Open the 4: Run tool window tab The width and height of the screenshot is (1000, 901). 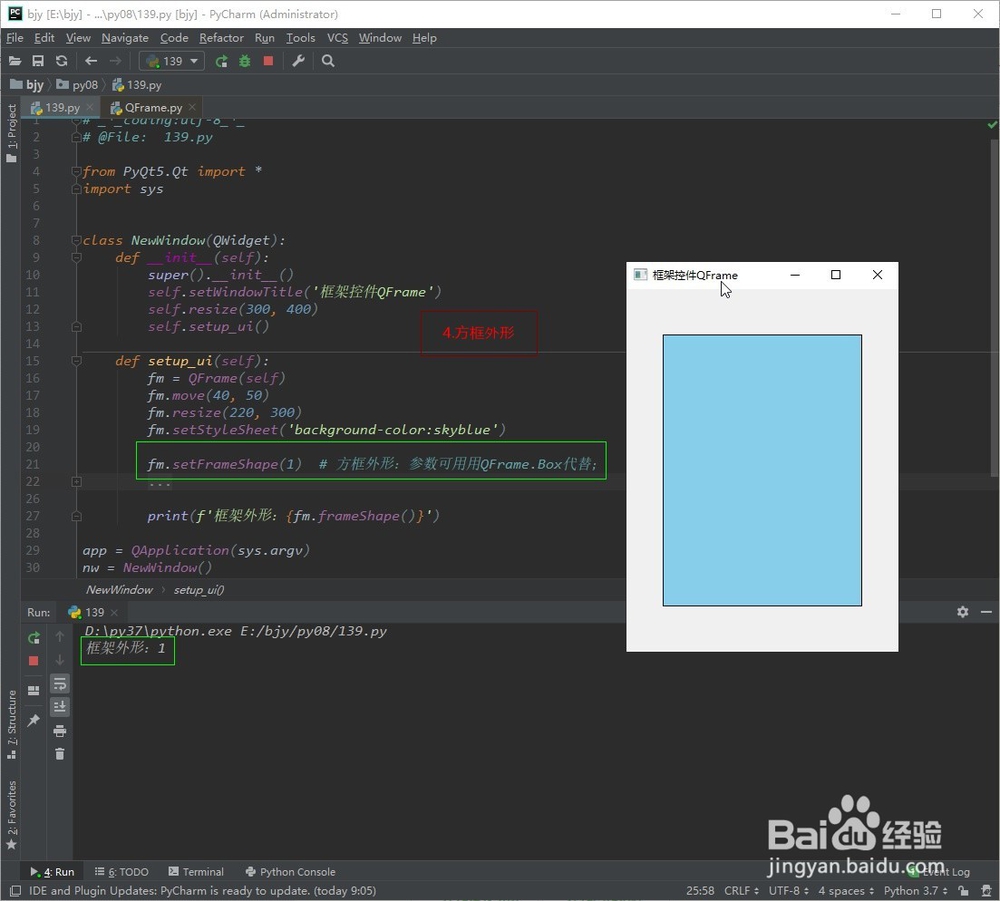(53, 872)
